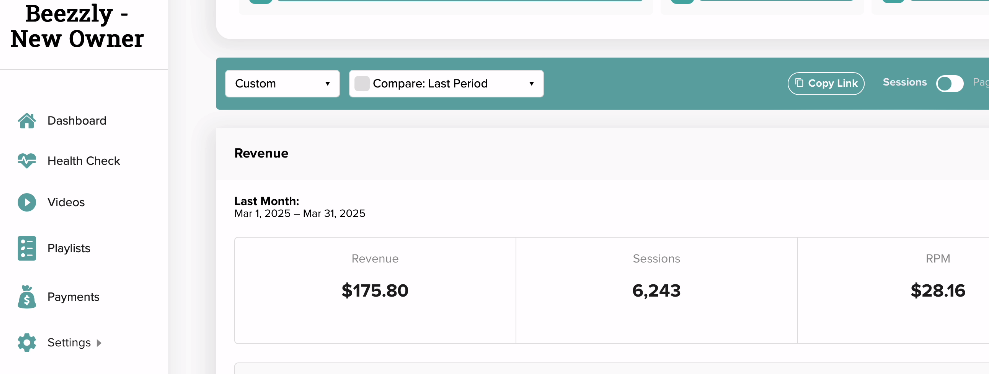
Task: Open the Compare: Last Period dropdown
Action: (x=447, y=83)
